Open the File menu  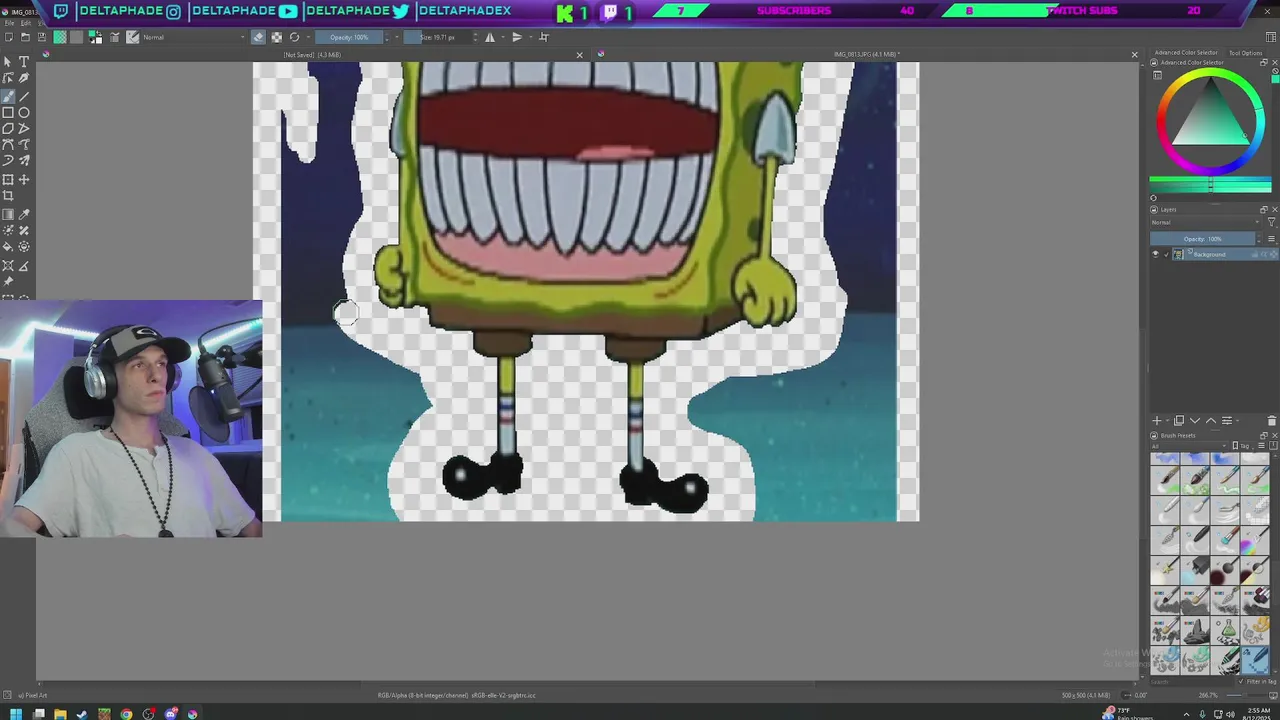click(x=9, y=23)
